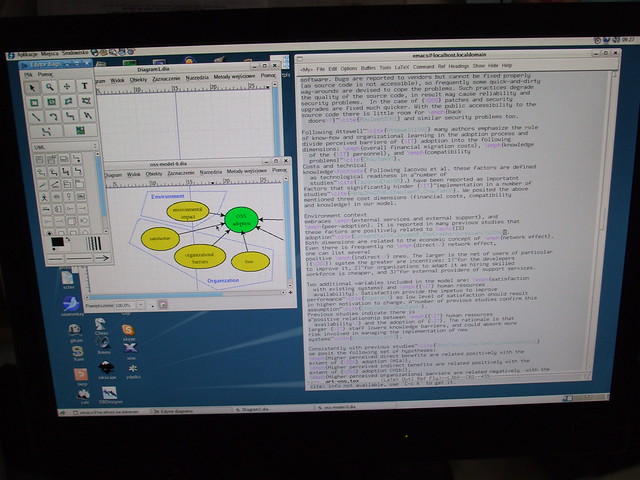Switch to oss-model-6.dia taskbar button

point(355,407)
